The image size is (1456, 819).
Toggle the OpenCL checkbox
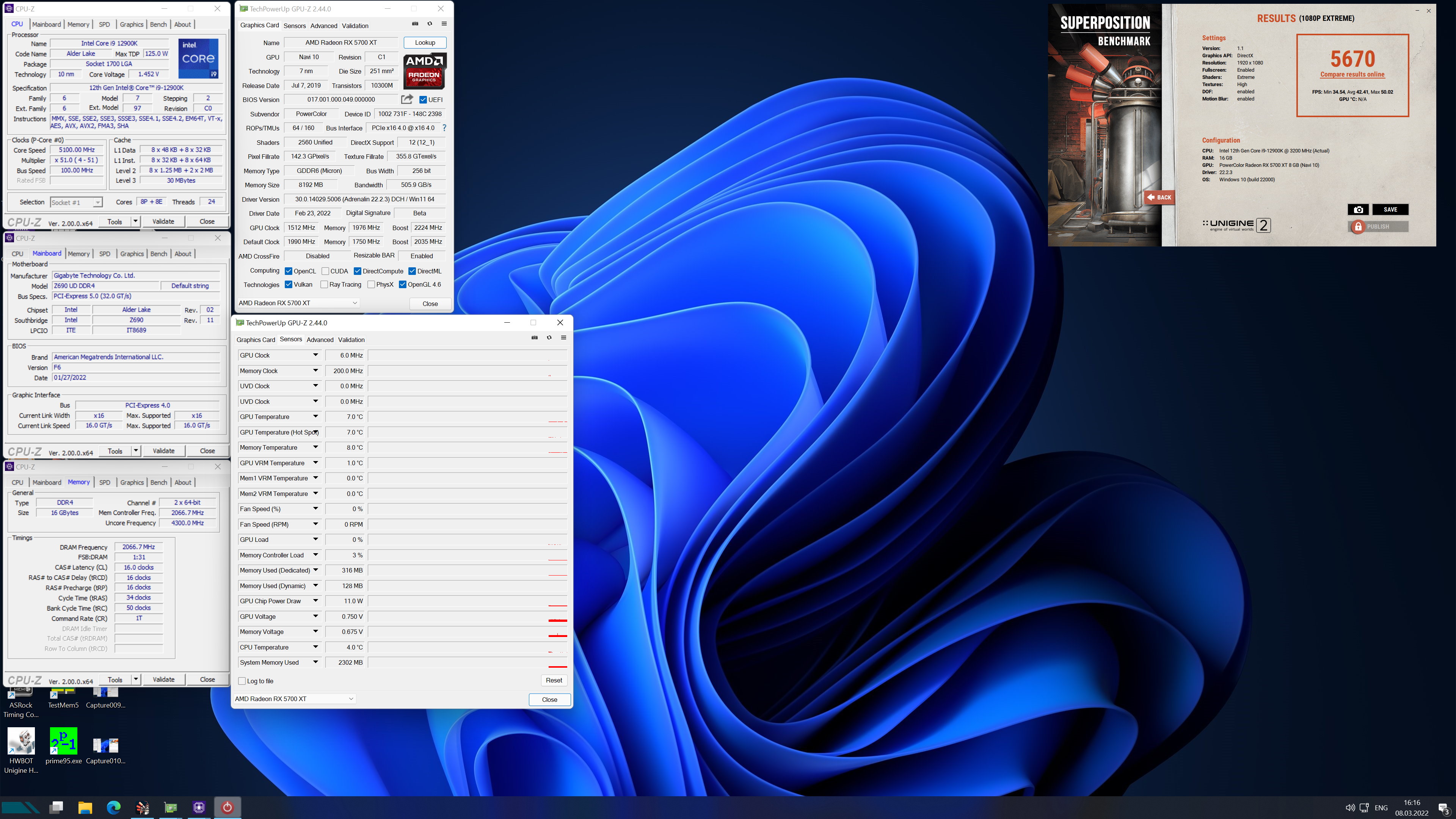[288, 271]
